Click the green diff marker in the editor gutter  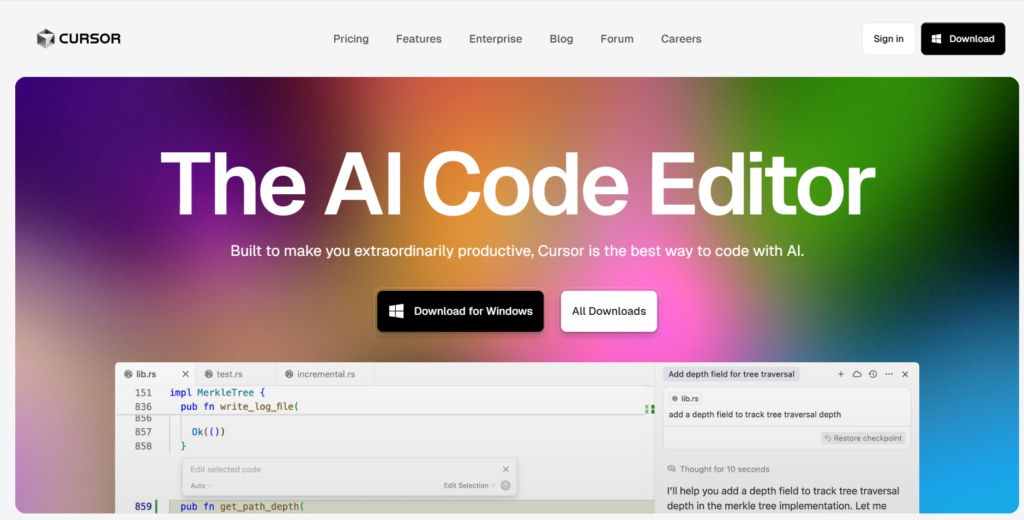pos(156,506)
